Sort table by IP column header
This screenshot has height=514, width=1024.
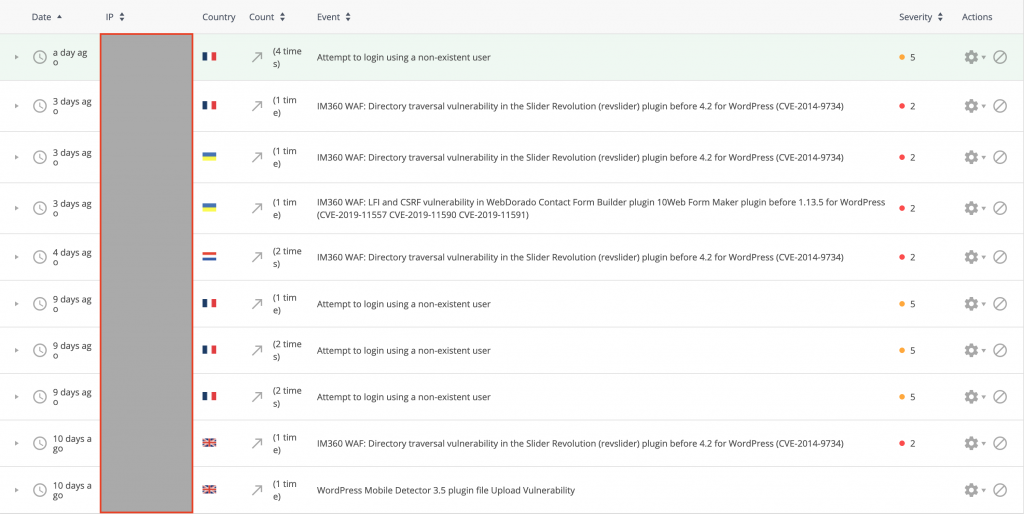pyautogui.click(x=115, y=17)
